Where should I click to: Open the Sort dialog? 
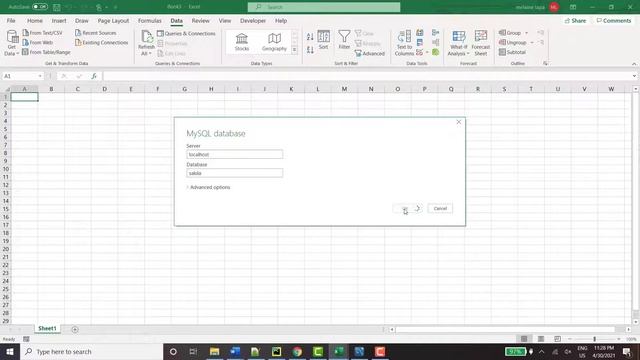(x=324, y=40)
